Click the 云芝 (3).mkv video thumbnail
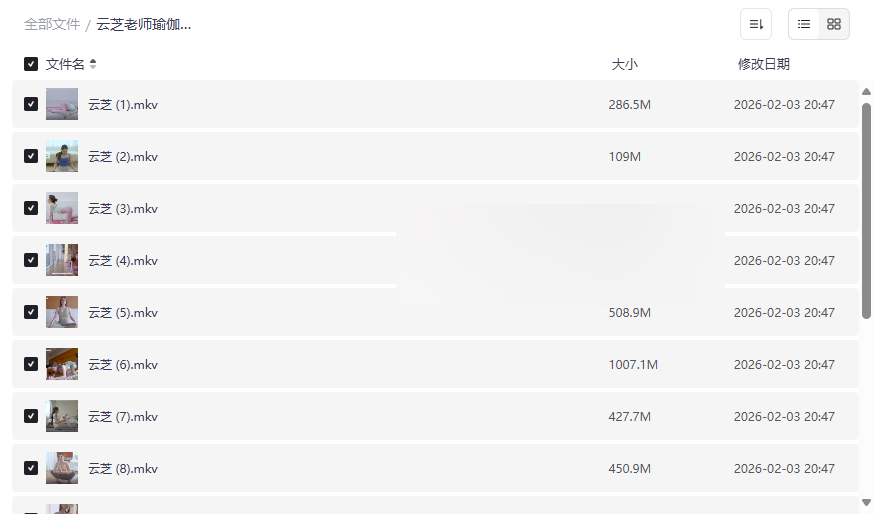Viewport: 874px width, 514px height. point(62,208)
